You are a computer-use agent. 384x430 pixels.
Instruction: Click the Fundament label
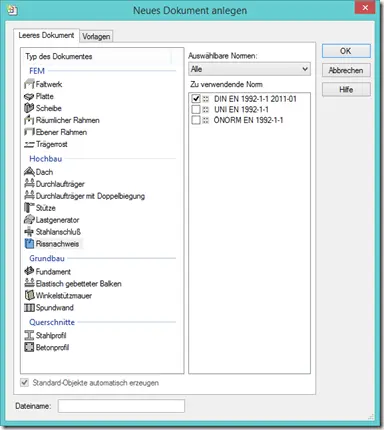tap(53, 272)
